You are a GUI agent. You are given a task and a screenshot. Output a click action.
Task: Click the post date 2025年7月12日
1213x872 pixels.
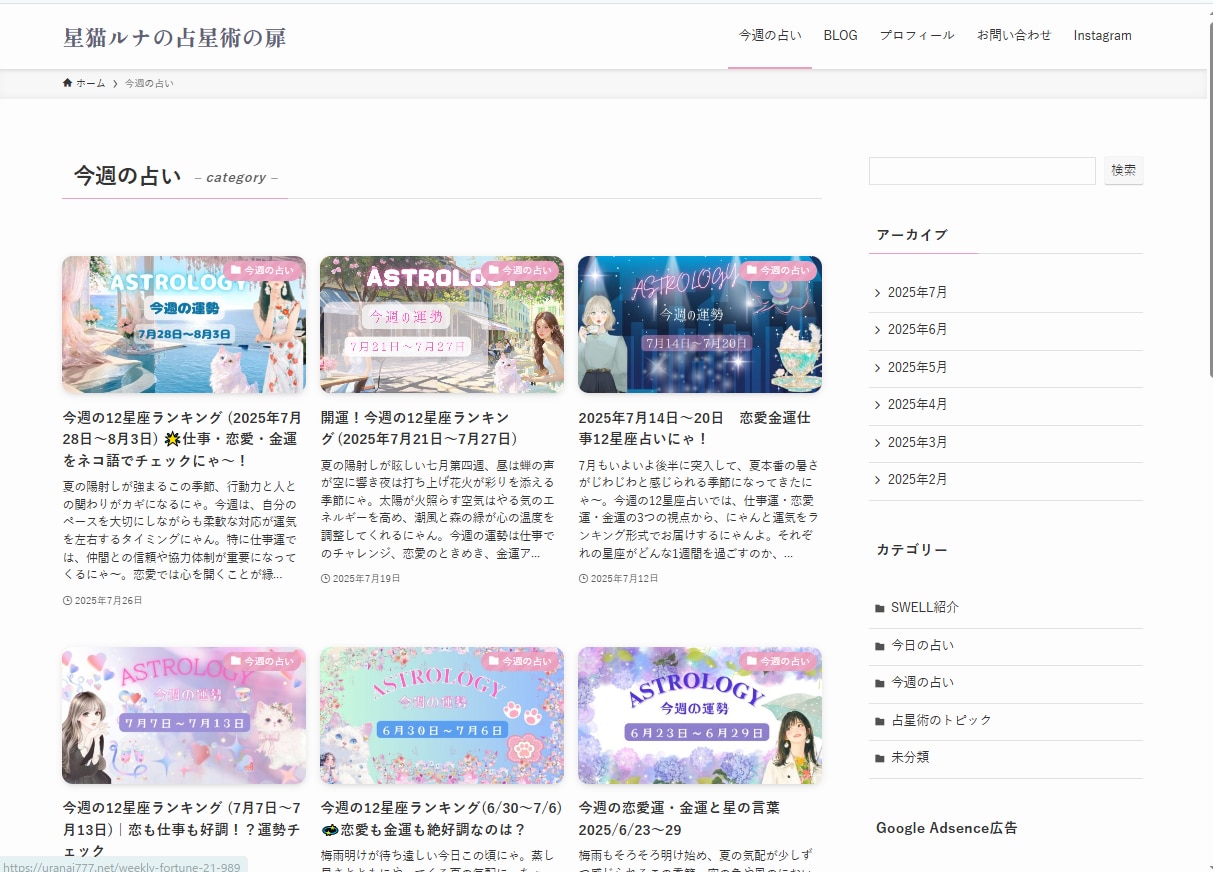tap(624, 579)
